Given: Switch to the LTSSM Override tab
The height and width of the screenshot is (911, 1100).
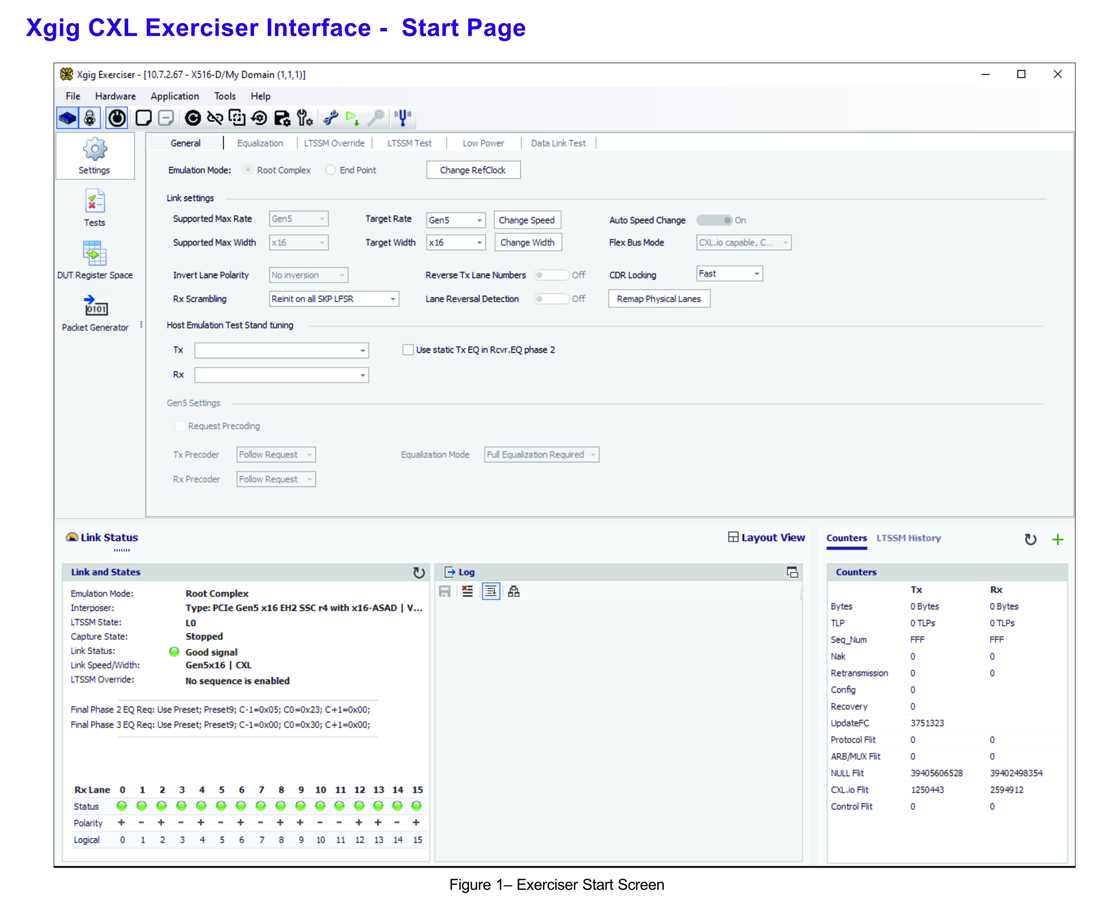Looking at the screenshot, I should 335,143.
